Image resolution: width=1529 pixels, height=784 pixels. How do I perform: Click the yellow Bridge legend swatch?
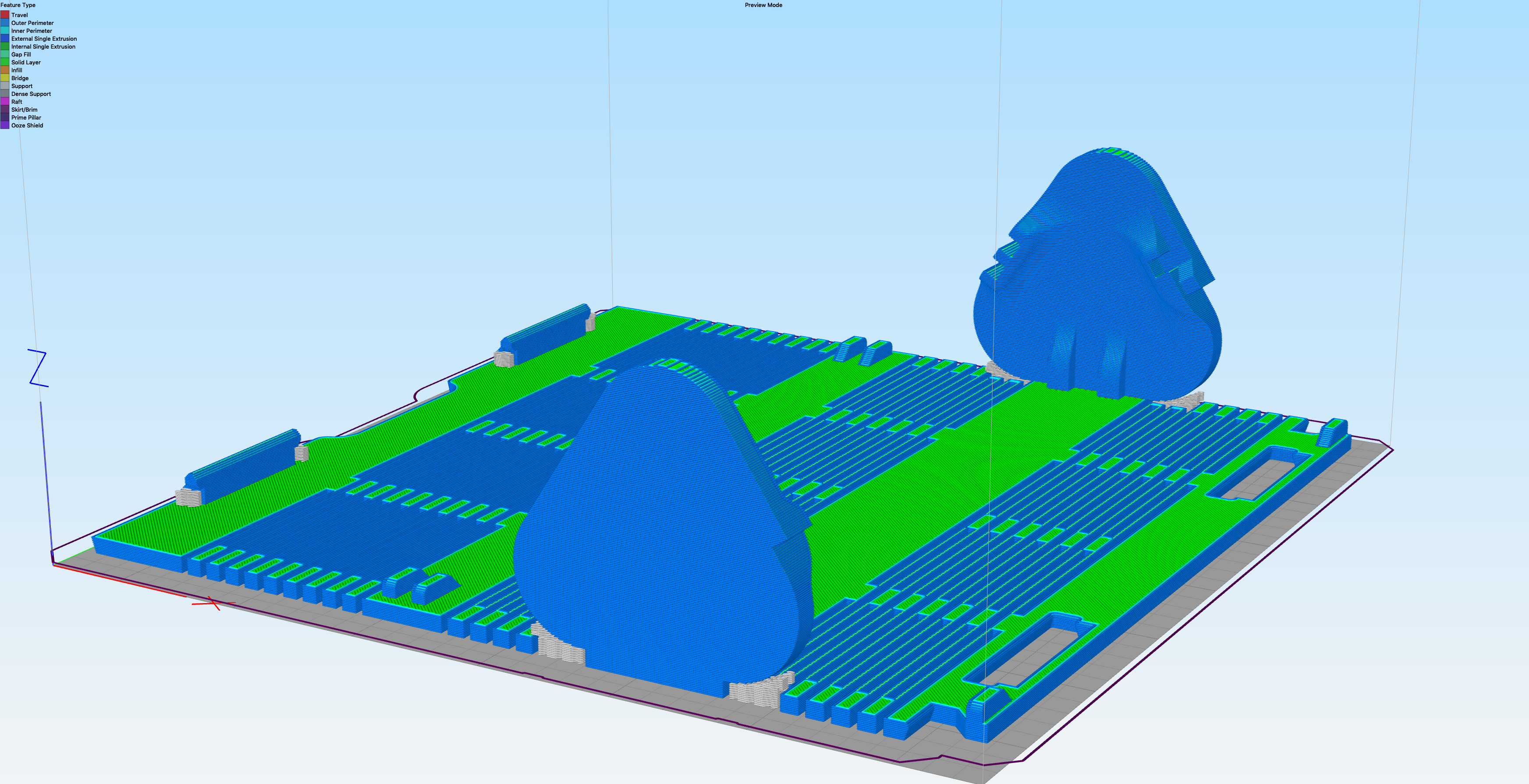(x=5, y=78)
